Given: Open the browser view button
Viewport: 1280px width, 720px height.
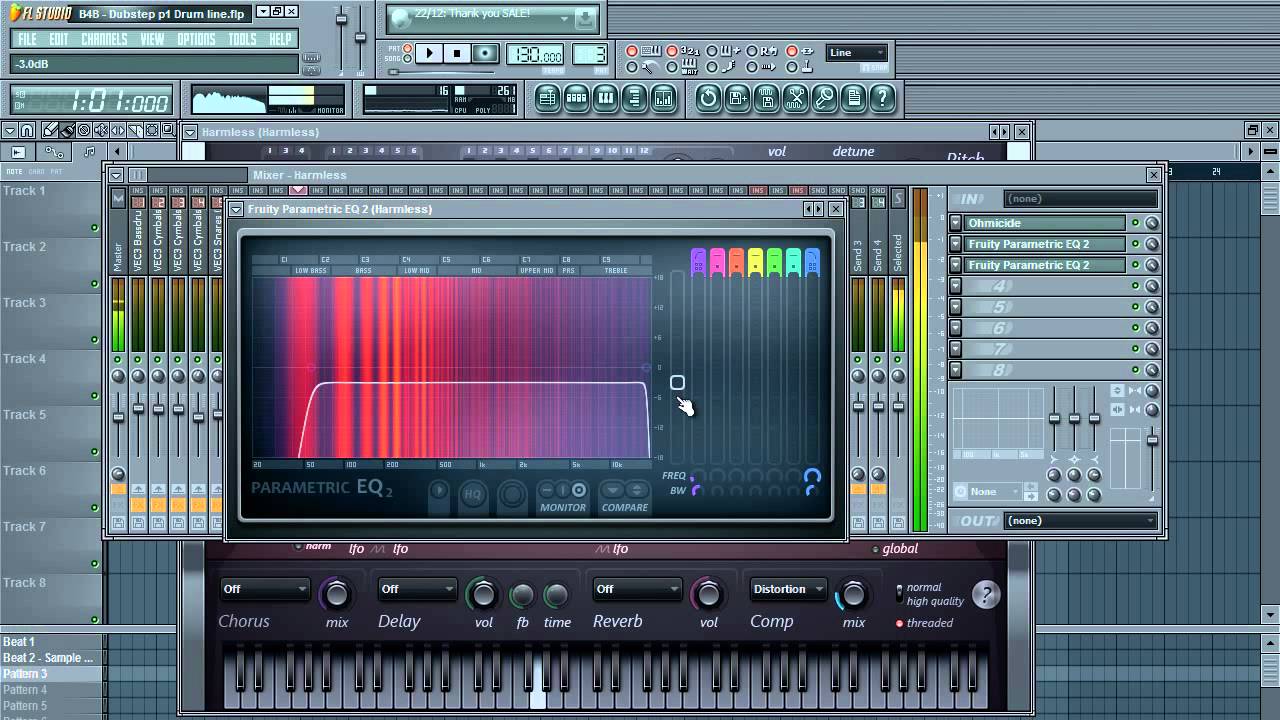Looking at the screenshot, I should (x=634, y=98).
